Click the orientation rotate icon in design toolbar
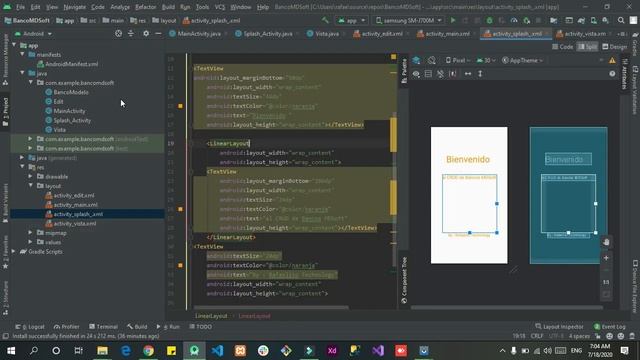 [431, 60]
